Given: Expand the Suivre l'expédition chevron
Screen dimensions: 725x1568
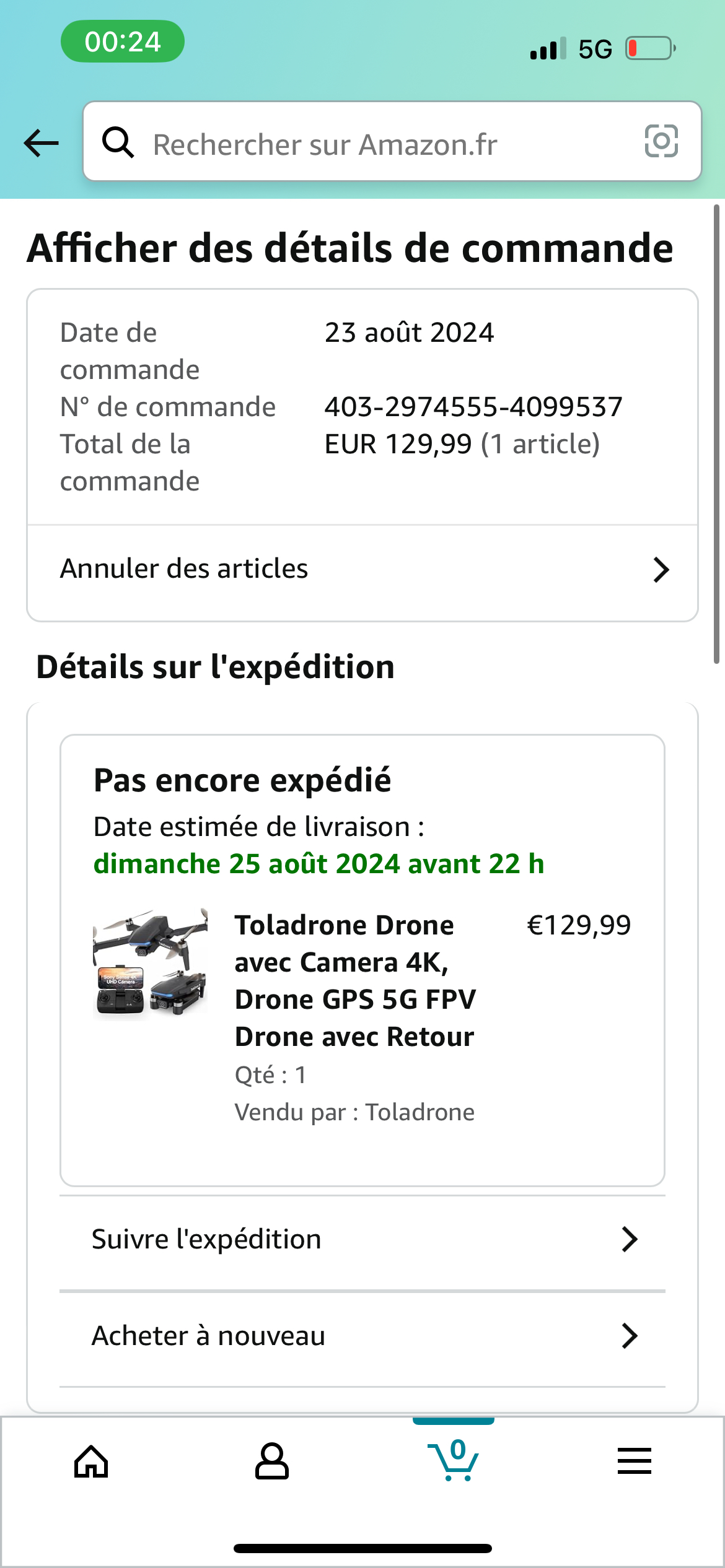Looking at the screenshot, I should 630,1239.
